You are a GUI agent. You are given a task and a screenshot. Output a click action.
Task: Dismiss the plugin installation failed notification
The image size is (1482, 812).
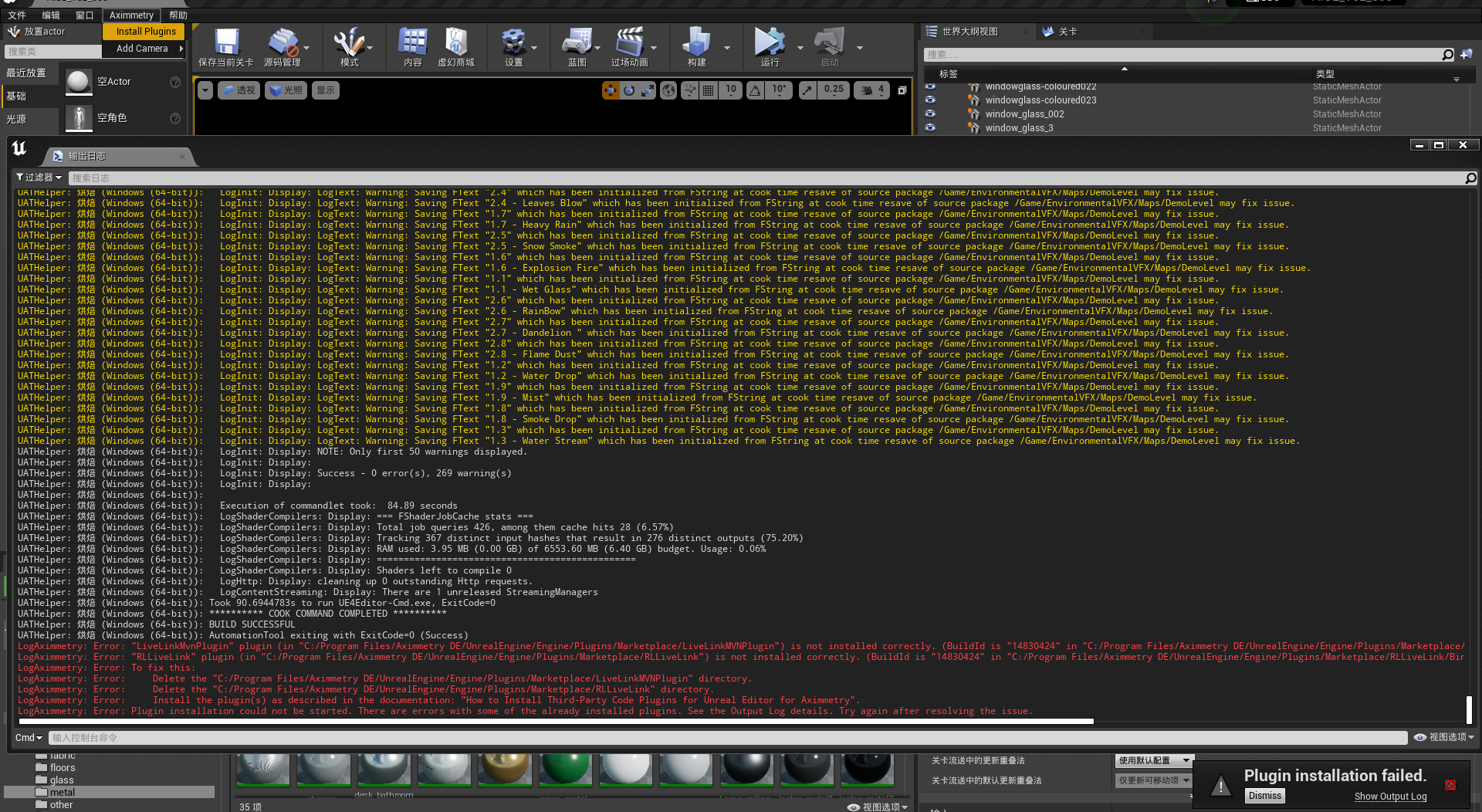[x=1264, y=796]
